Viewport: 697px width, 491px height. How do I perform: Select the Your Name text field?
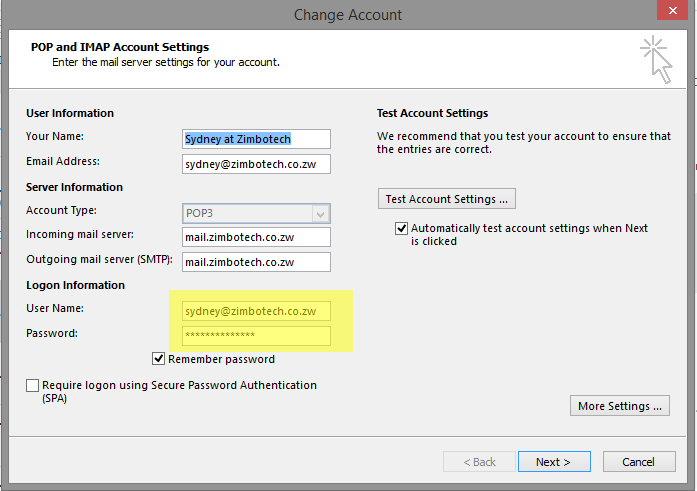tap(256, 139)
